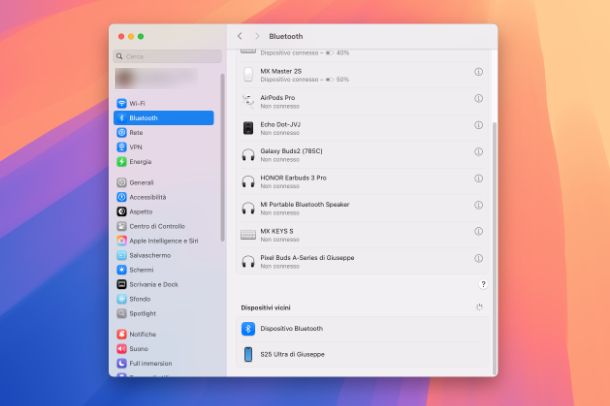The height and width of the screenshot is (406, 610).
Task: Select S25 Ultra di Giuseppe nearby device
Action: pyautogui.click(x=292, y=354)
